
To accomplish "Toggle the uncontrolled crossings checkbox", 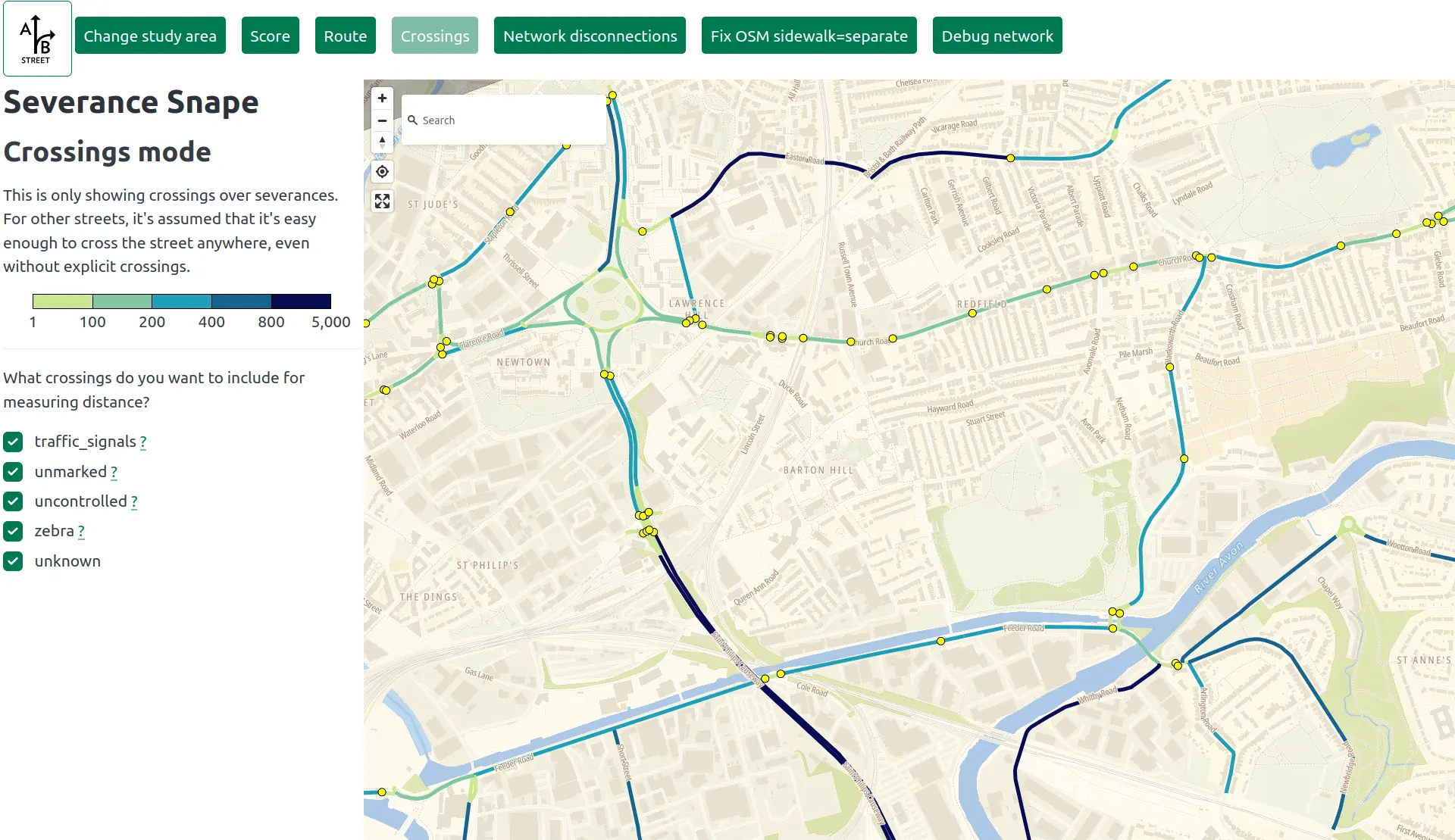I will point(13,501).
